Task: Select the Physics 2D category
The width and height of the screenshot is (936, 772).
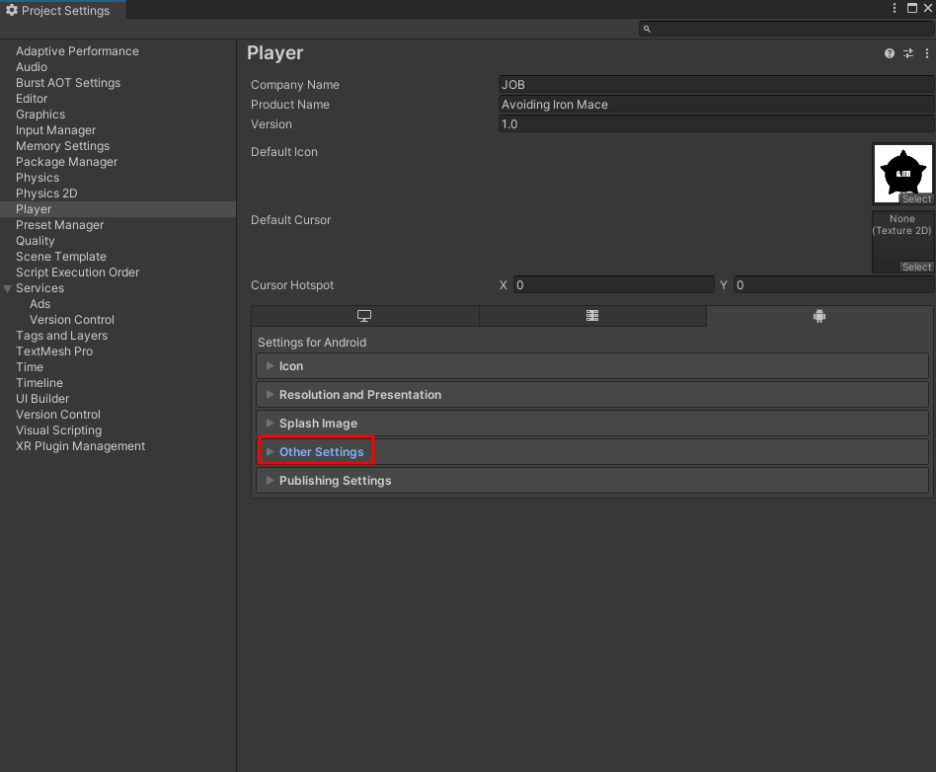Action: click(x=47, y=193)
